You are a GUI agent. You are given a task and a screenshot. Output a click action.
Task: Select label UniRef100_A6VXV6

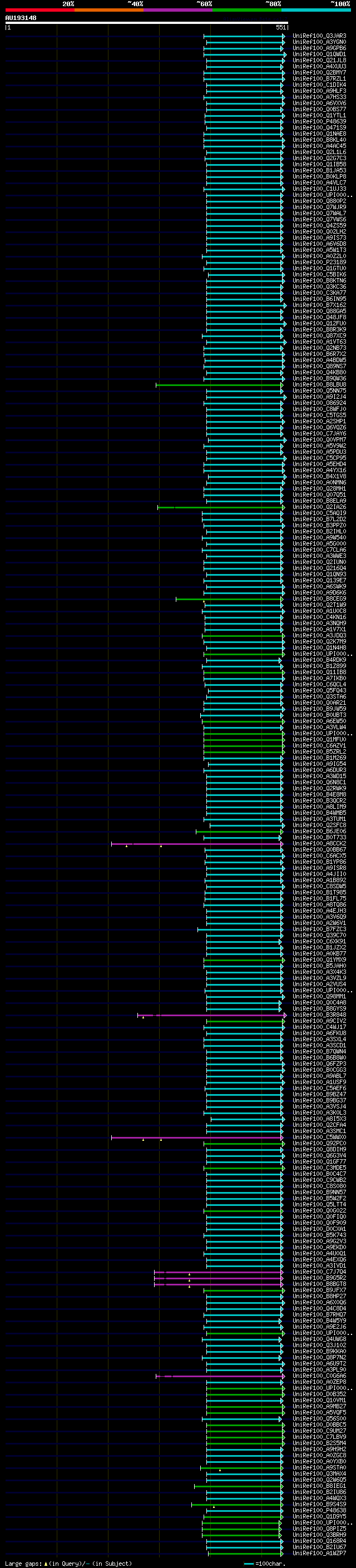[x=319, y=103]
